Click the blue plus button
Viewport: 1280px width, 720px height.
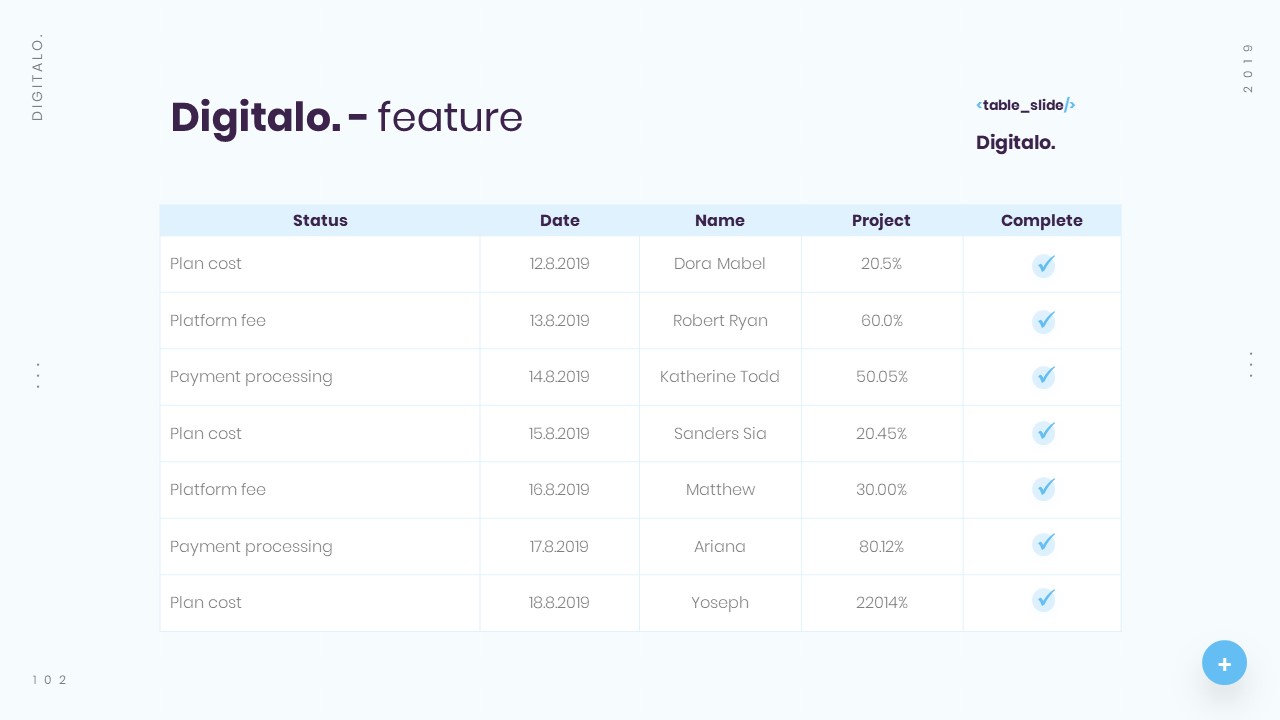pyautogui.click(x=1224, y=663)
